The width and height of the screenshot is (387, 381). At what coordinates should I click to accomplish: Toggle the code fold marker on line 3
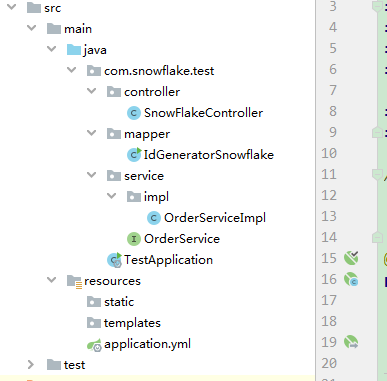point(377,7)
